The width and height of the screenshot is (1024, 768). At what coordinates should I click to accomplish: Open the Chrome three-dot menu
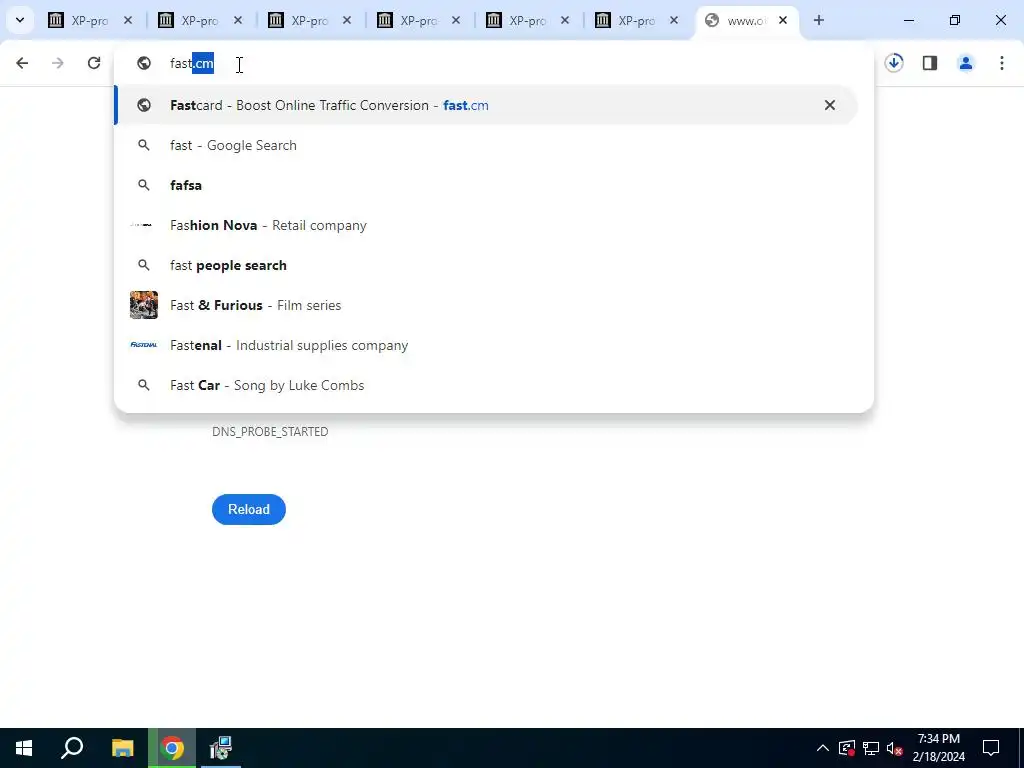pos(1002,63)
